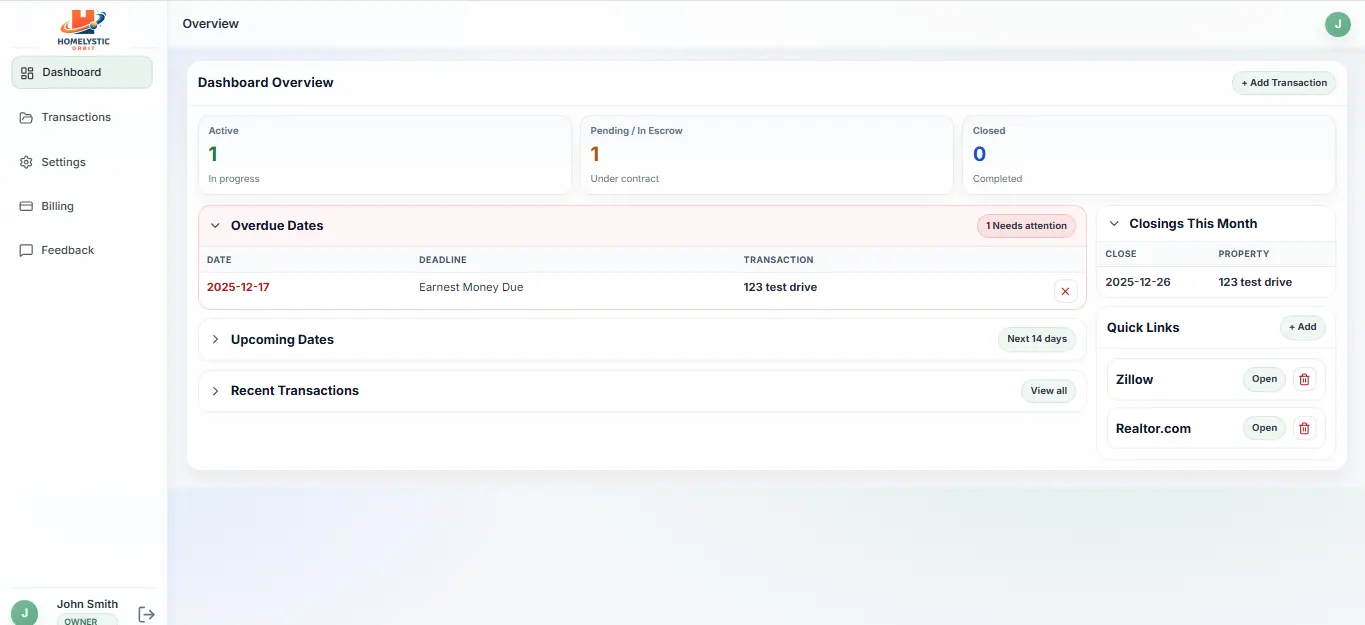
Task: Open the user avatar in the top bar
Action: point(1338,23)
